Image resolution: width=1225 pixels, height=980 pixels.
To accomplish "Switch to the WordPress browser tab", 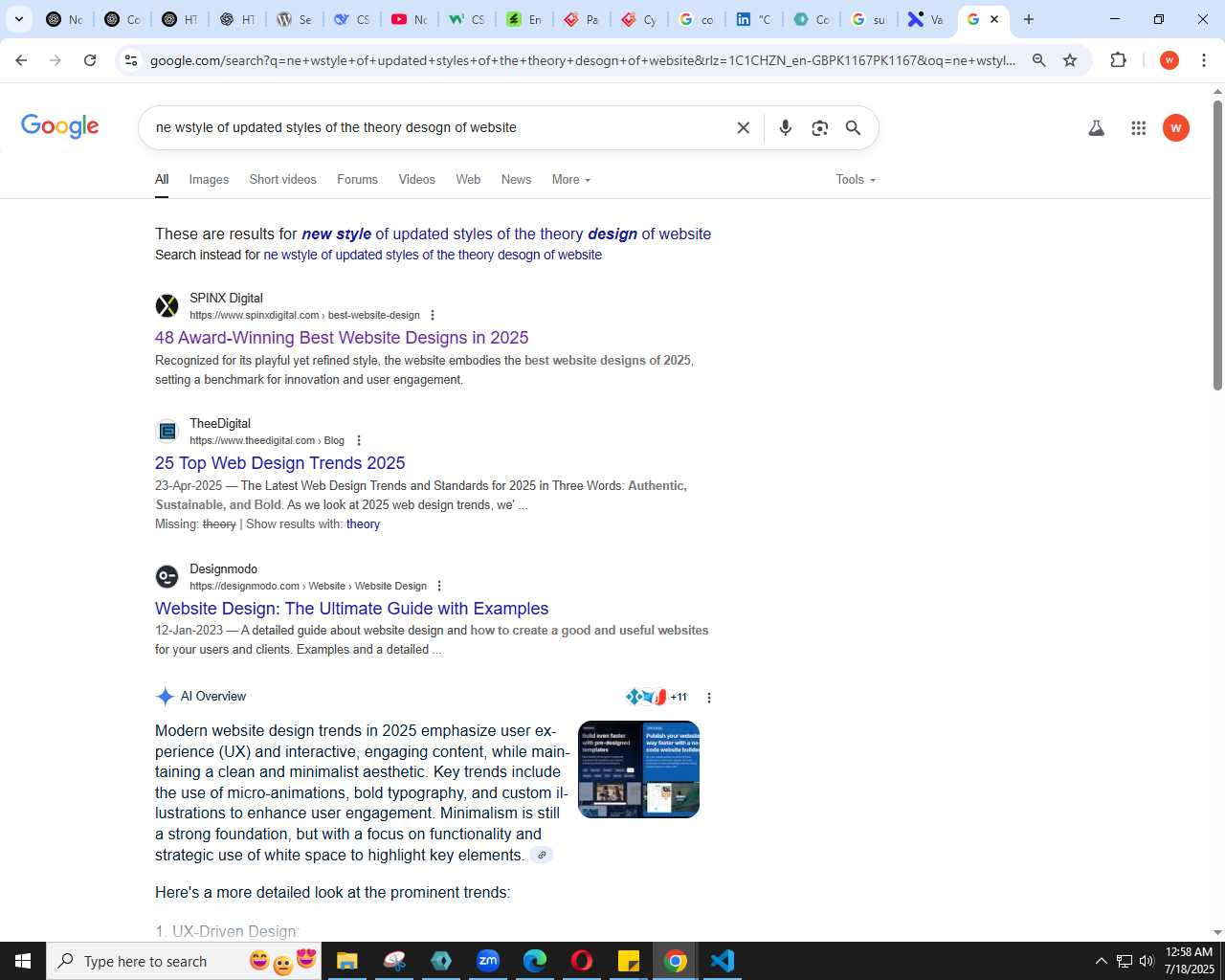I will [295, 19].
